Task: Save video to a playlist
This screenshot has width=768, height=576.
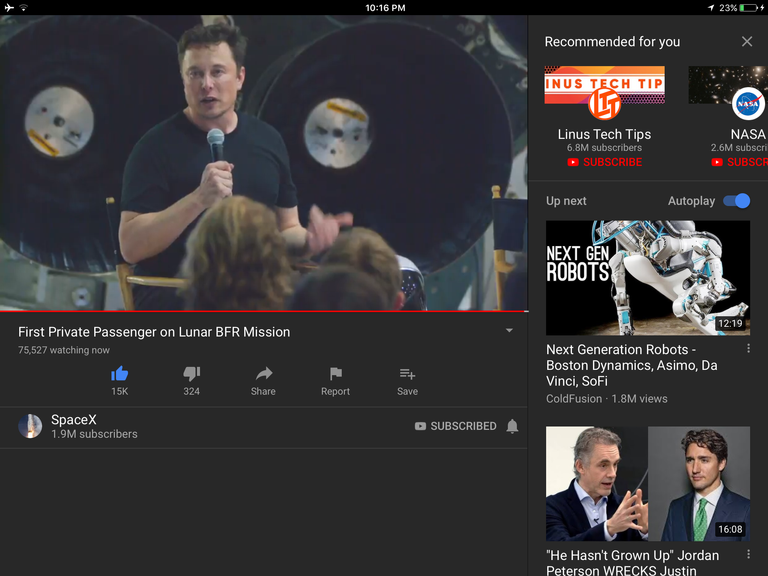Action: click(408, 374)
